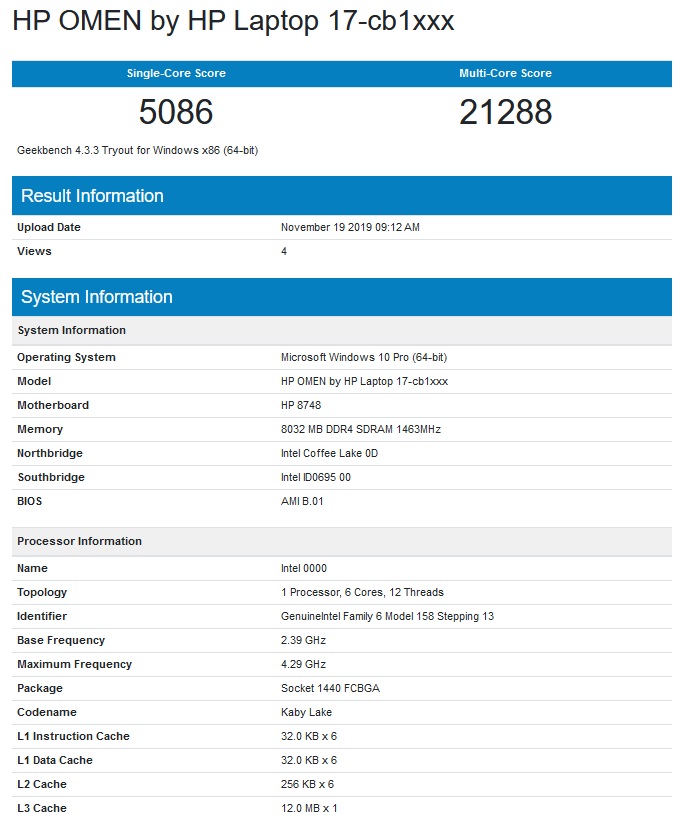
Task: Select AMI B.01 BIOS value
Action: (x=302, y=501)
